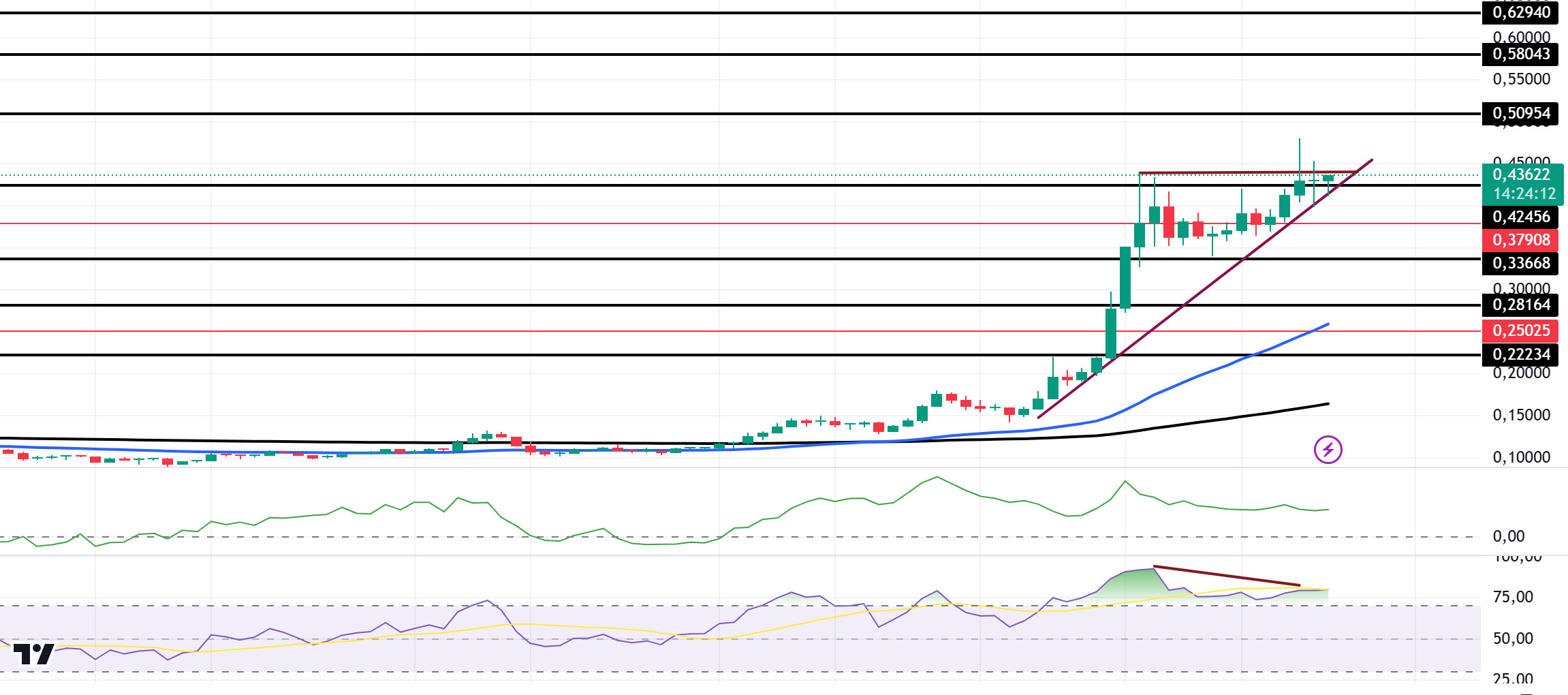Click the 50,00 RSI axis label
The image size is (1568, 695).
1513,638
